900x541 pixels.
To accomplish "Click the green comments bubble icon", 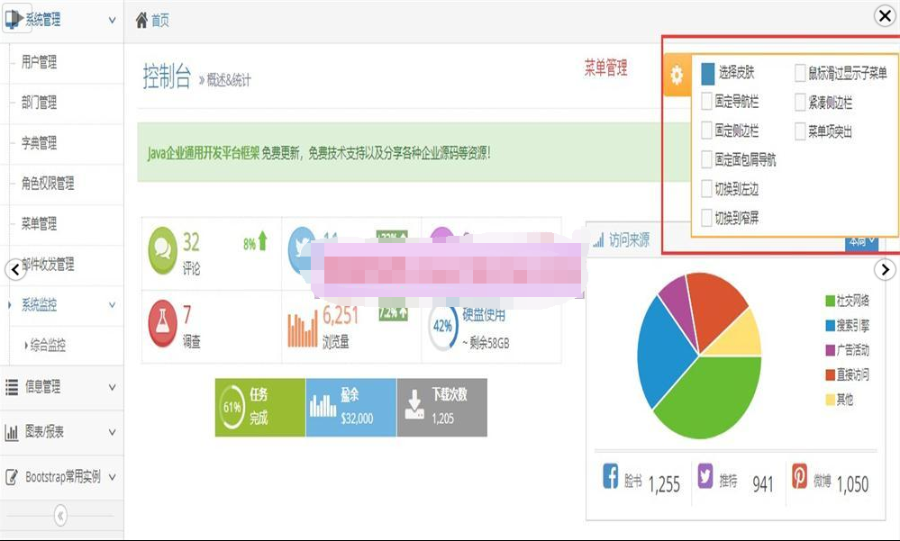I will pyautogui.click(x=162, y=251).
